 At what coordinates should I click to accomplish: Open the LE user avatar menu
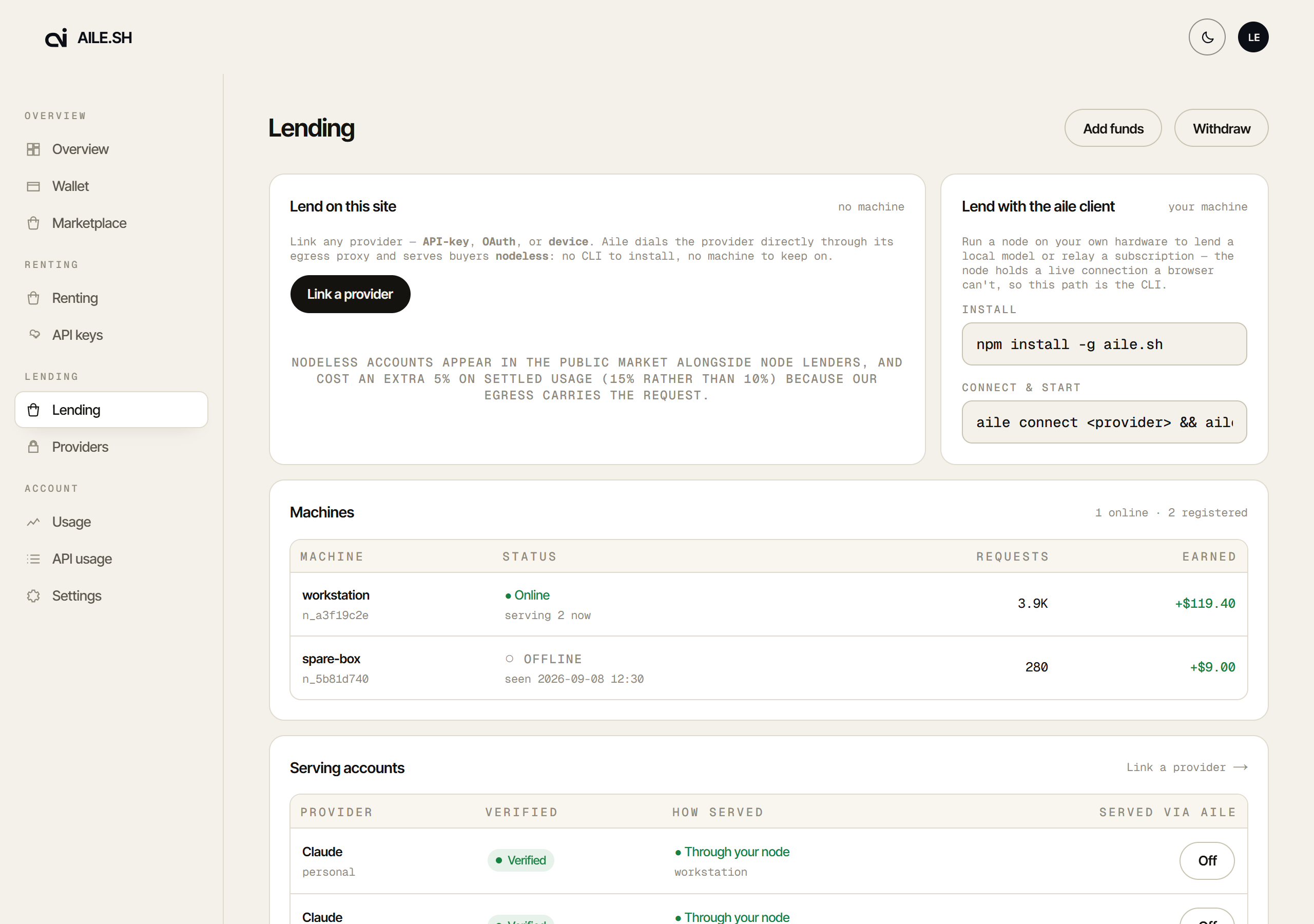click(1253, 37)
